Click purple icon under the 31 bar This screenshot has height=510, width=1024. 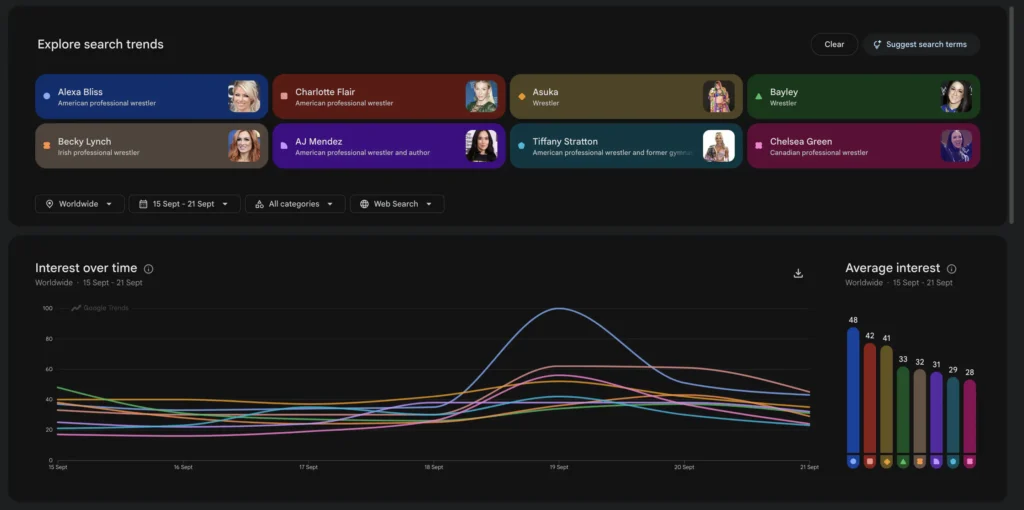936,462
